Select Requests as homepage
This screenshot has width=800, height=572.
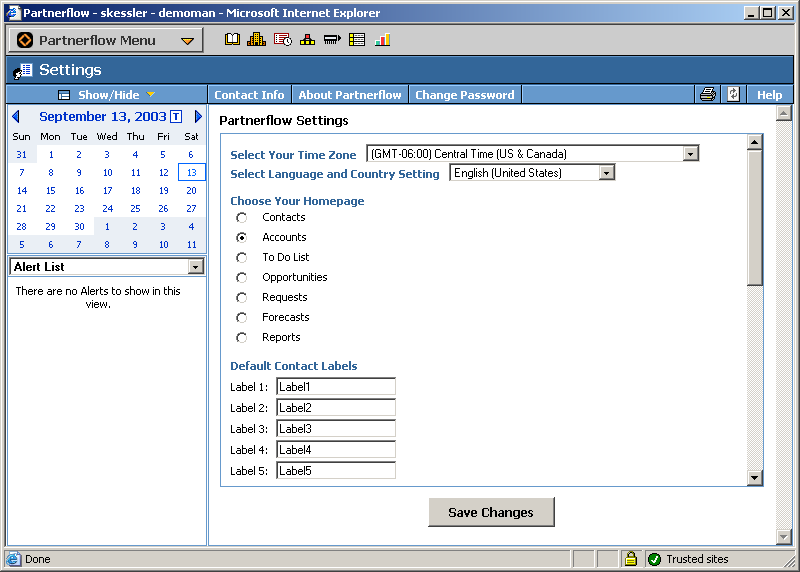(x=241, y=297)
